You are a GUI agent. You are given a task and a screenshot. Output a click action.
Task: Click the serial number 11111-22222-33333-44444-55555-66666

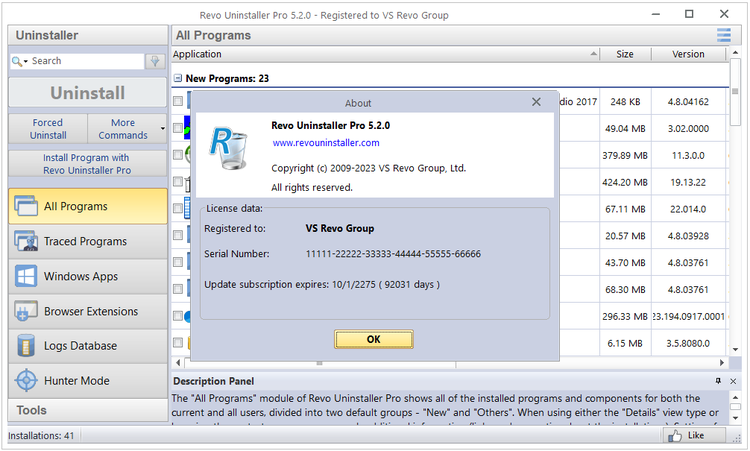[393, 254]
